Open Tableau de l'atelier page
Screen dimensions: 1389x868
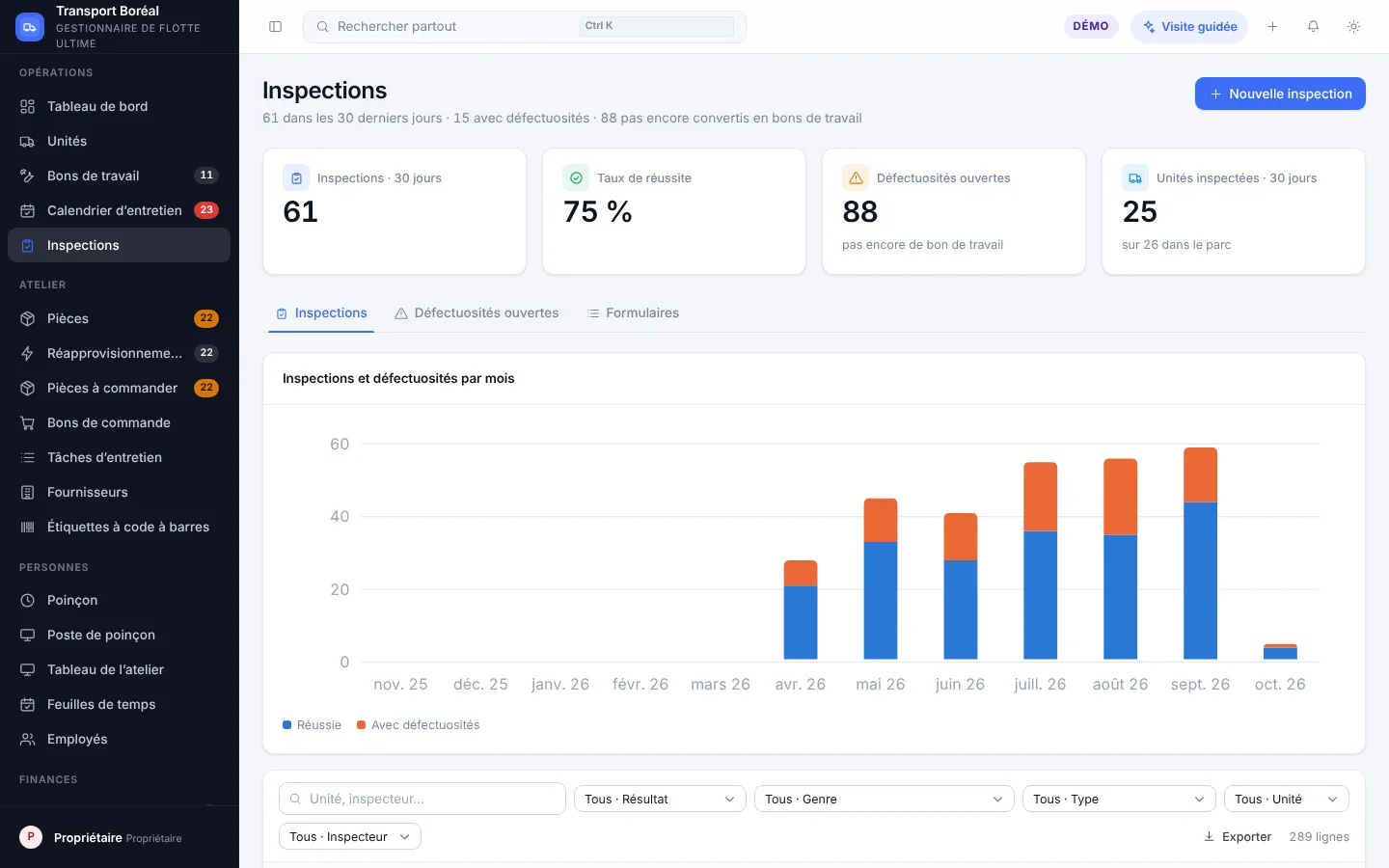coord(119,669)
